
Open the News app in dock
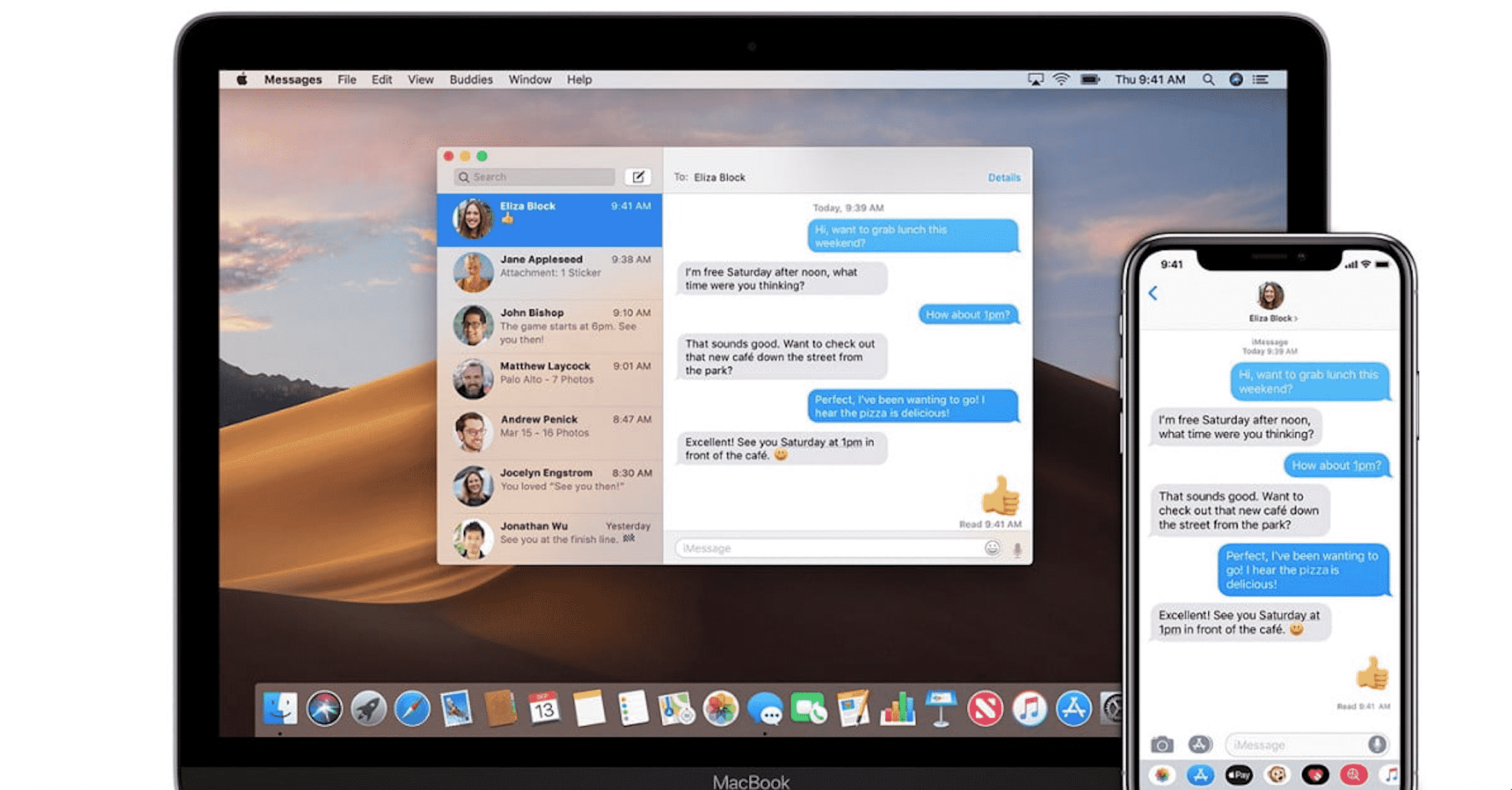coord(985,709)
